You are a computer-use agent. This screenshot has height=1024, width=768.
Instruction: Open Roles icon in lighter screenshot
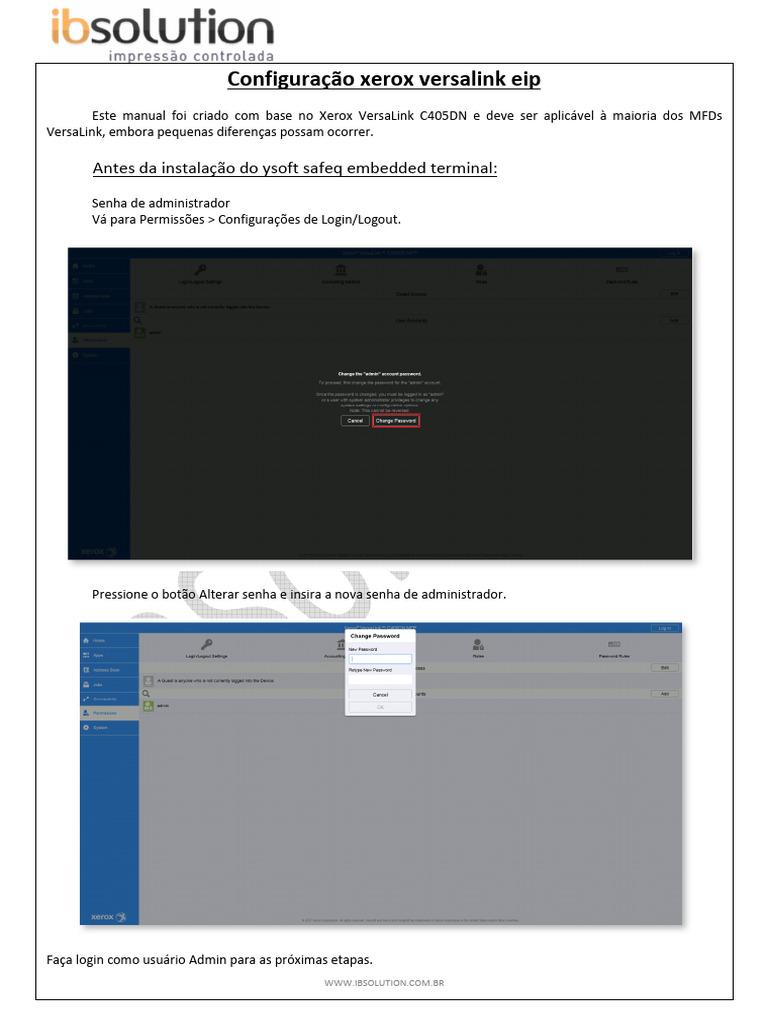478,645
